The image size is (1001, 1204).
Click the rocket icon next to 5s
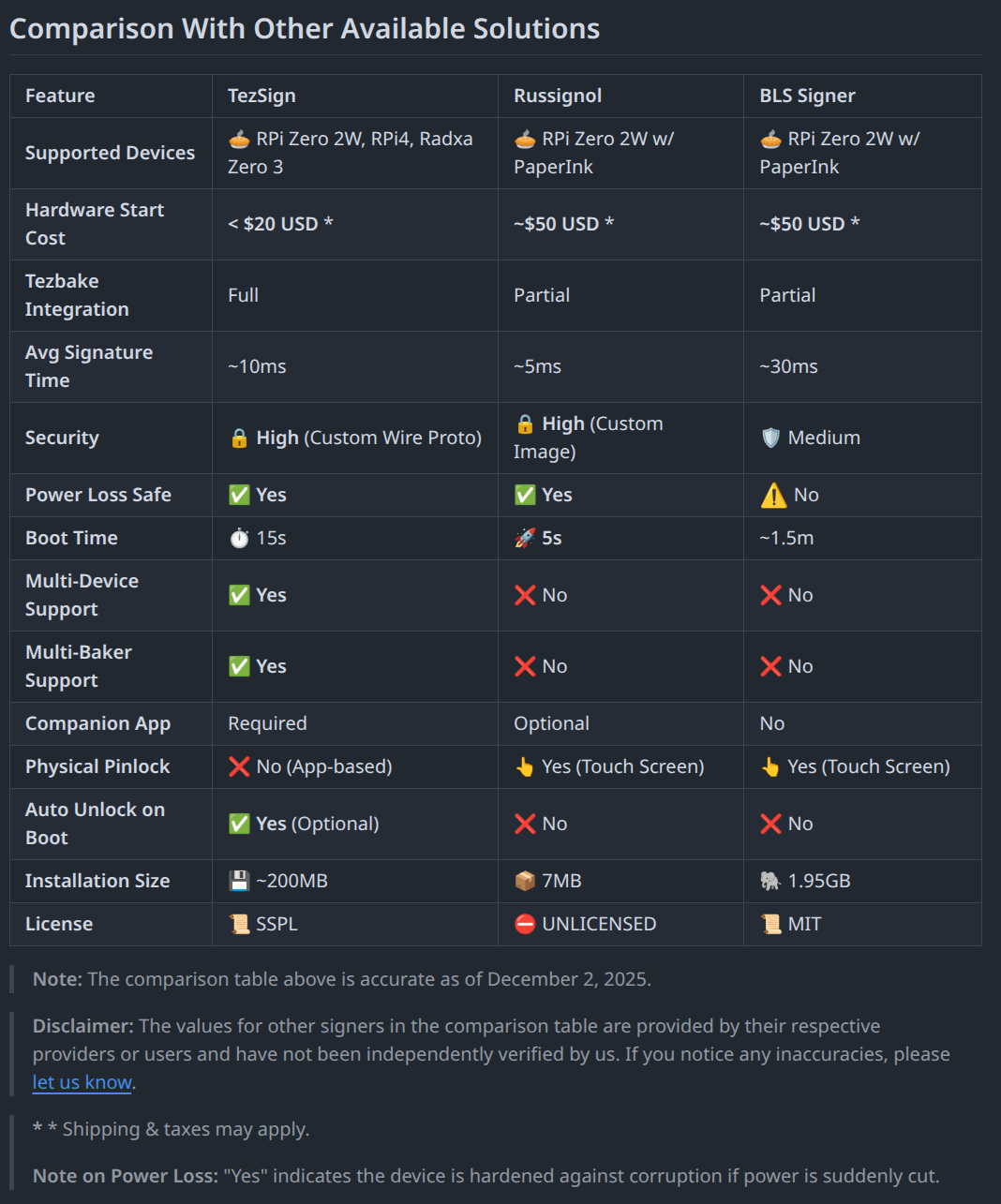point(525,538)
